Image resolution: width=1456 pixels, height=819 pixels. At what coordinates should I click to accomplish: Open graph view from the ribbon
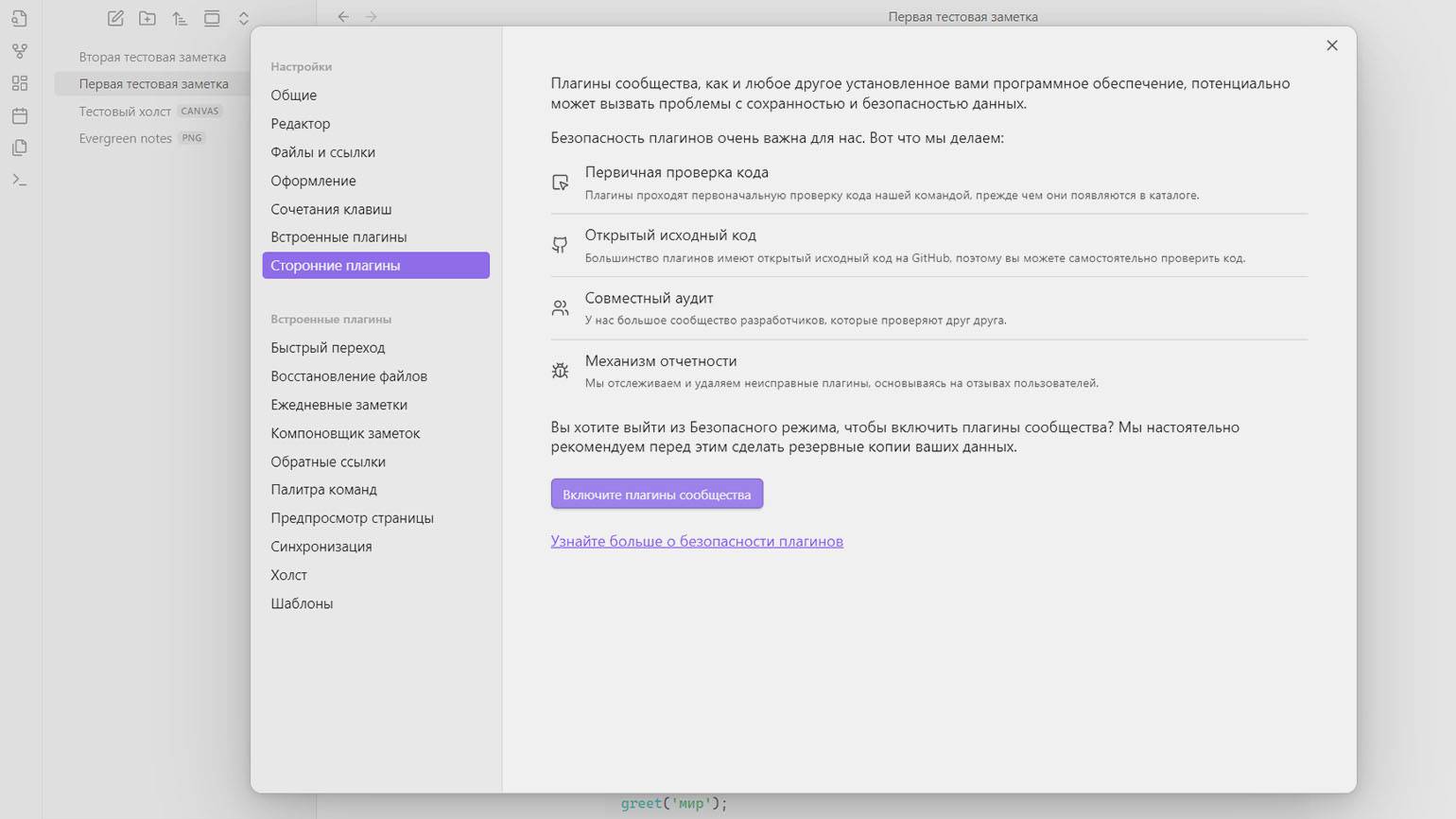click(20, 51)
